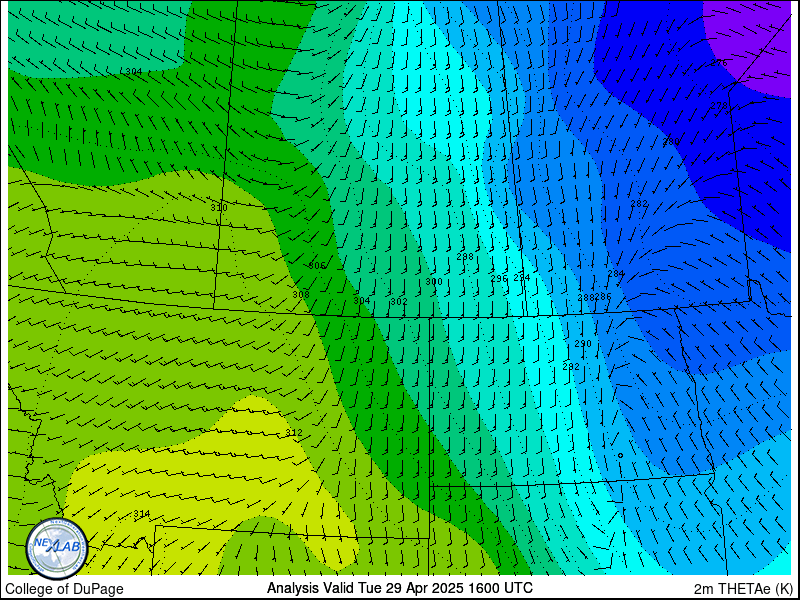The height and width of the screenshot is (600, 800).
Task: Click the Analysis Valid Tue 29 Apr 2025 1600 UTC timestamp
Action: point(399,588)
